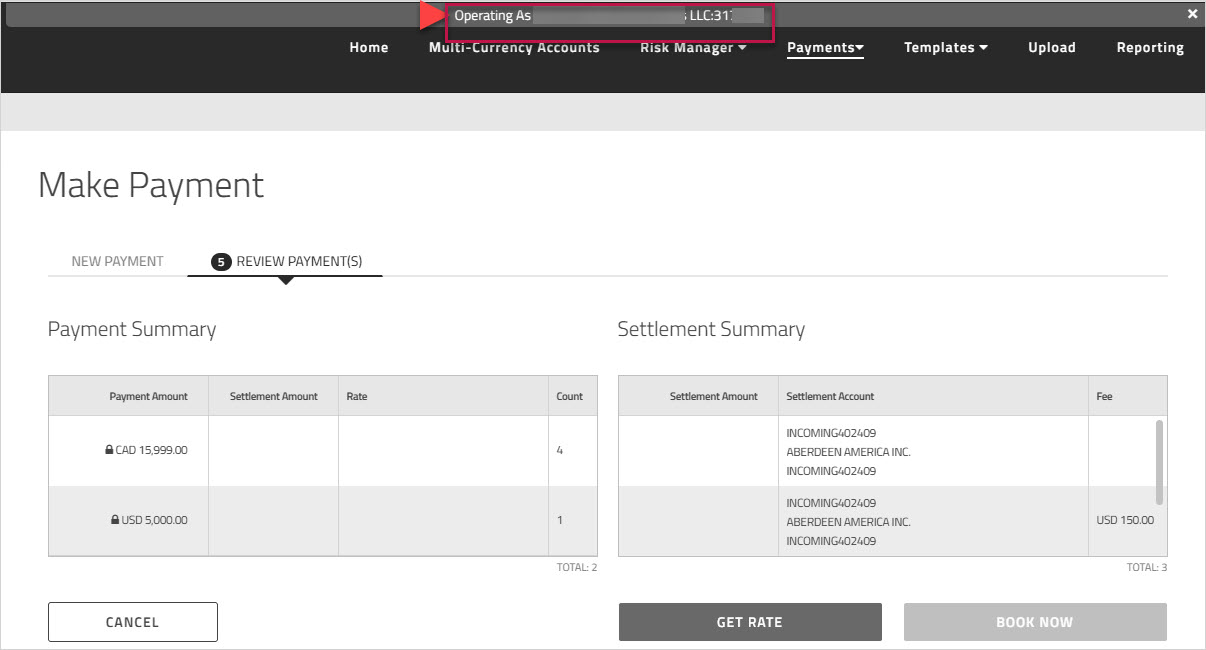Switch to the New Payment tab
Viewport: 1206px width, 650px height.
(117, 262)
